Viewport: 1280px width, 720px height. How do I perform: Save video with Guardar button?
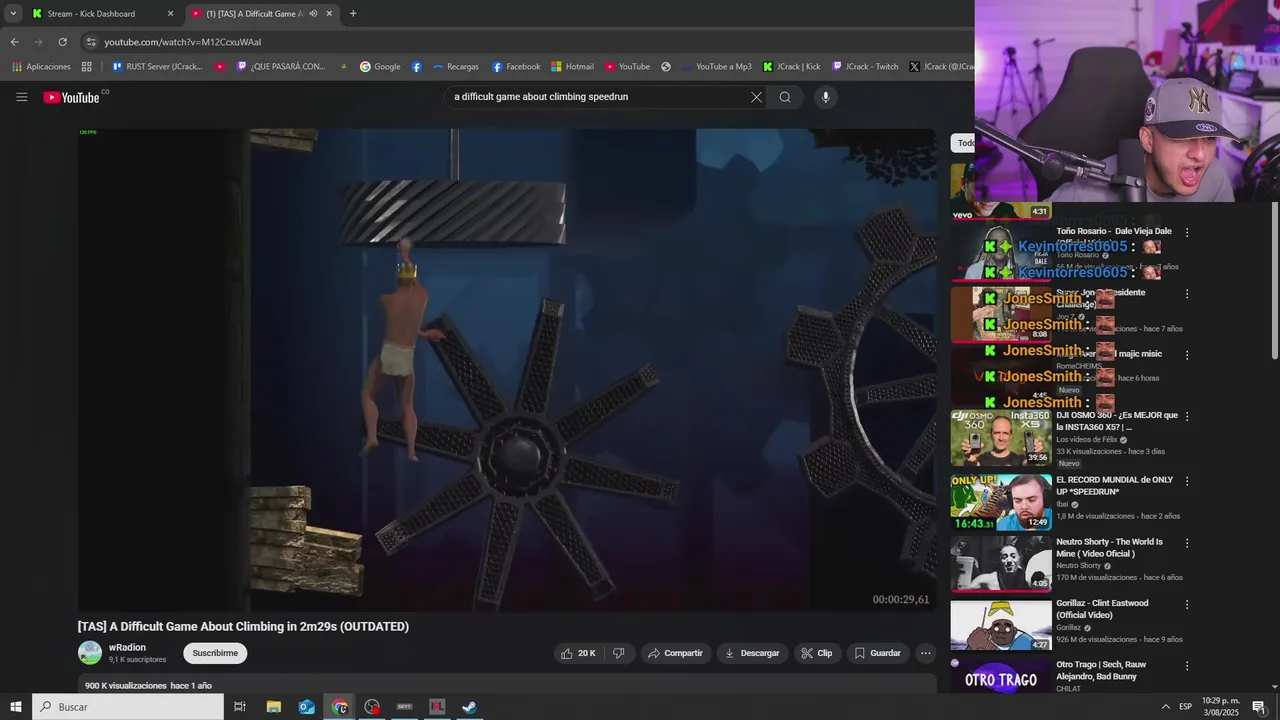tap(877, 653)
